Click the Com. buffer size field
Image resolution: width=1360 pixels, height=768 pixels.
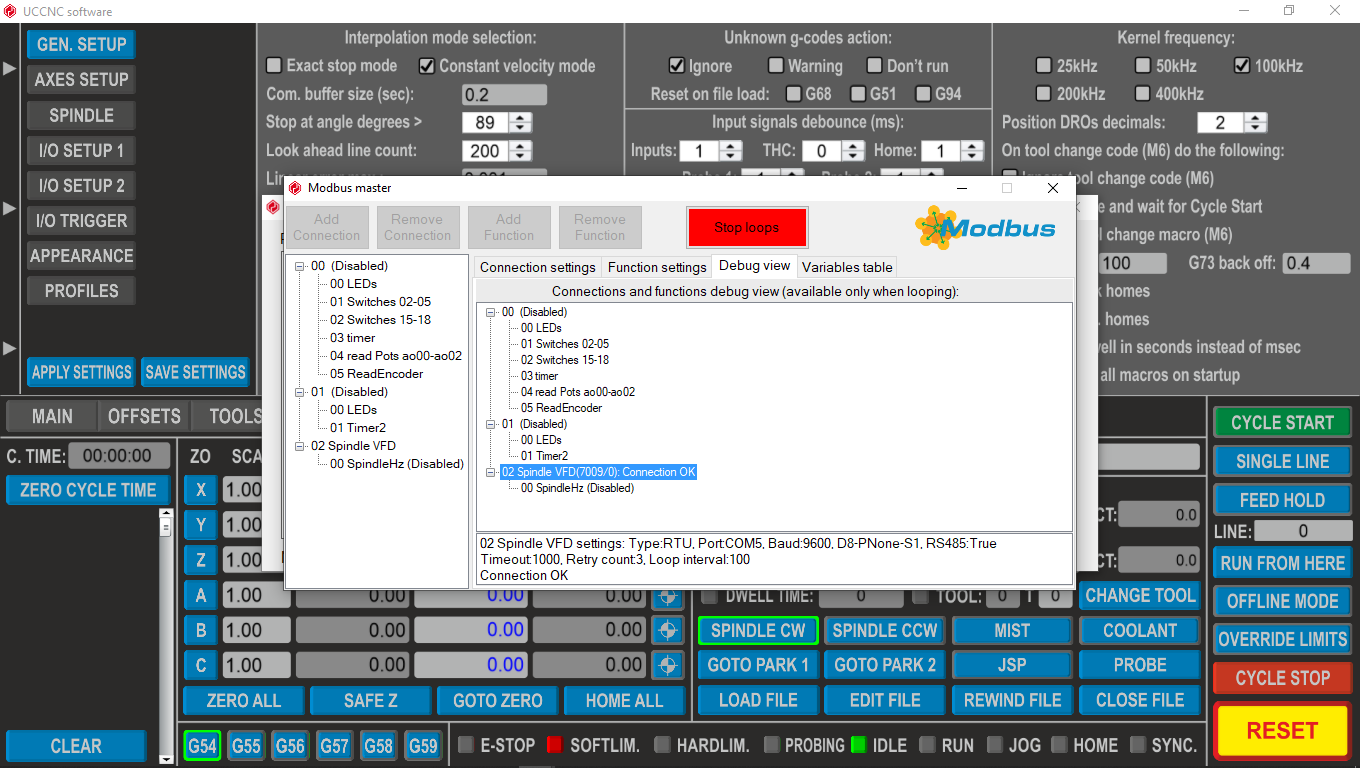tap(504, 95)
